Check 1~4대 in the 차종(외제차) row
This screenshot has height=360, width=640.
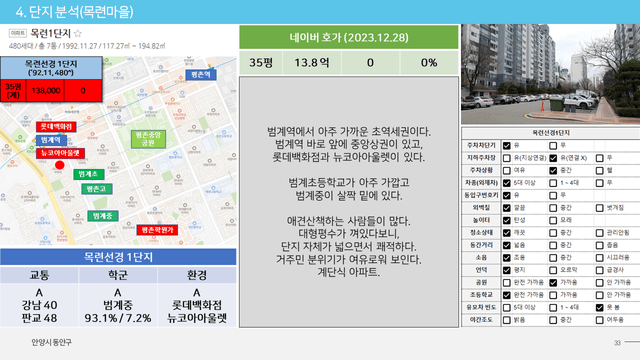point(553,183)
